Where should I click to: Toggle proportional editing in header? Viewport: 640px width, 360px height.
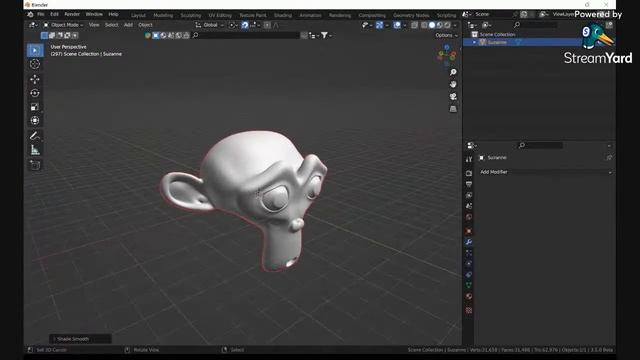[x=267, y=25]
